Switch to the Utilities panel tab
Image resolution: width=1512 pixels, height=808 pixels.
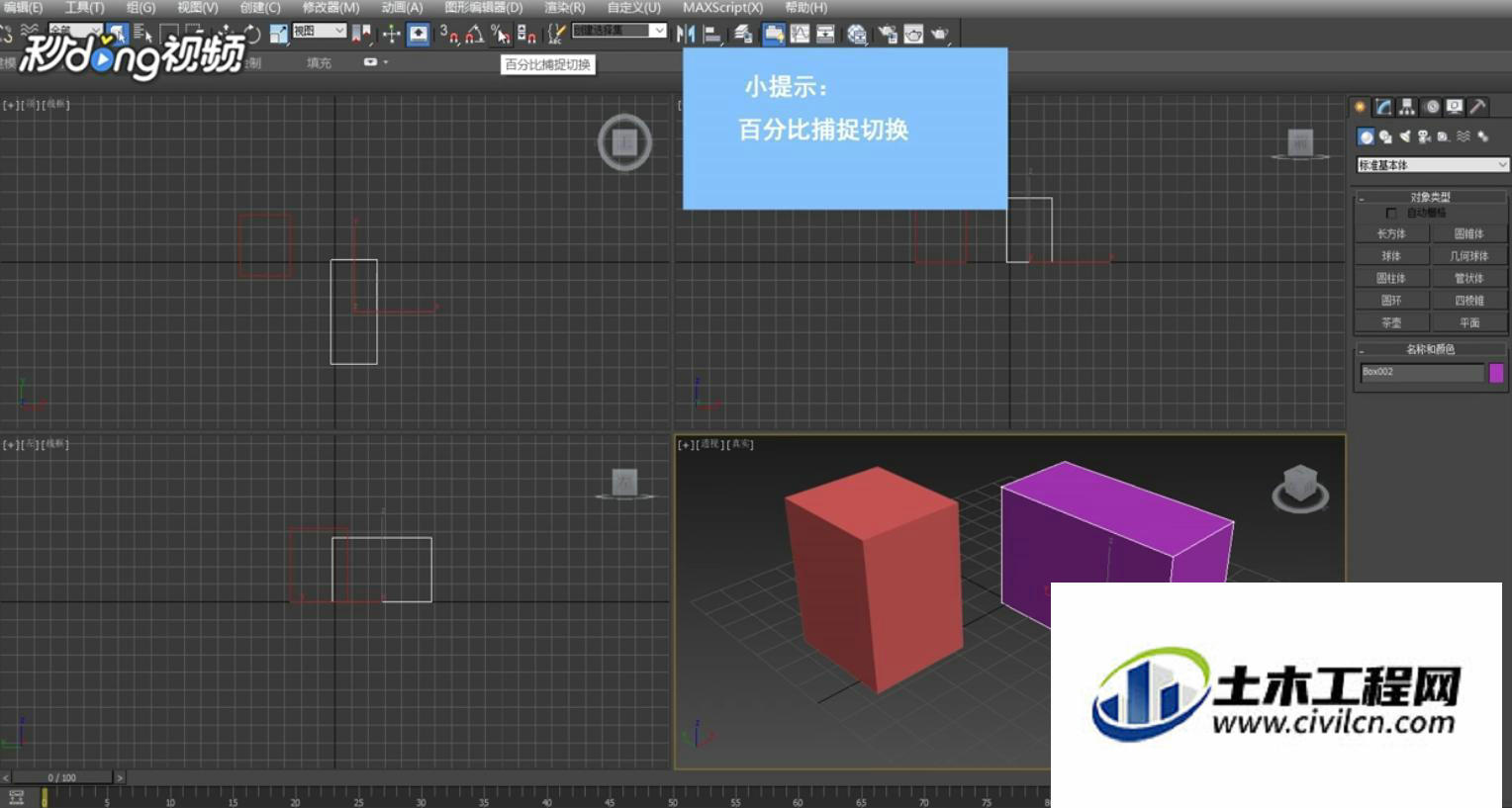[x=1477, y=107]
